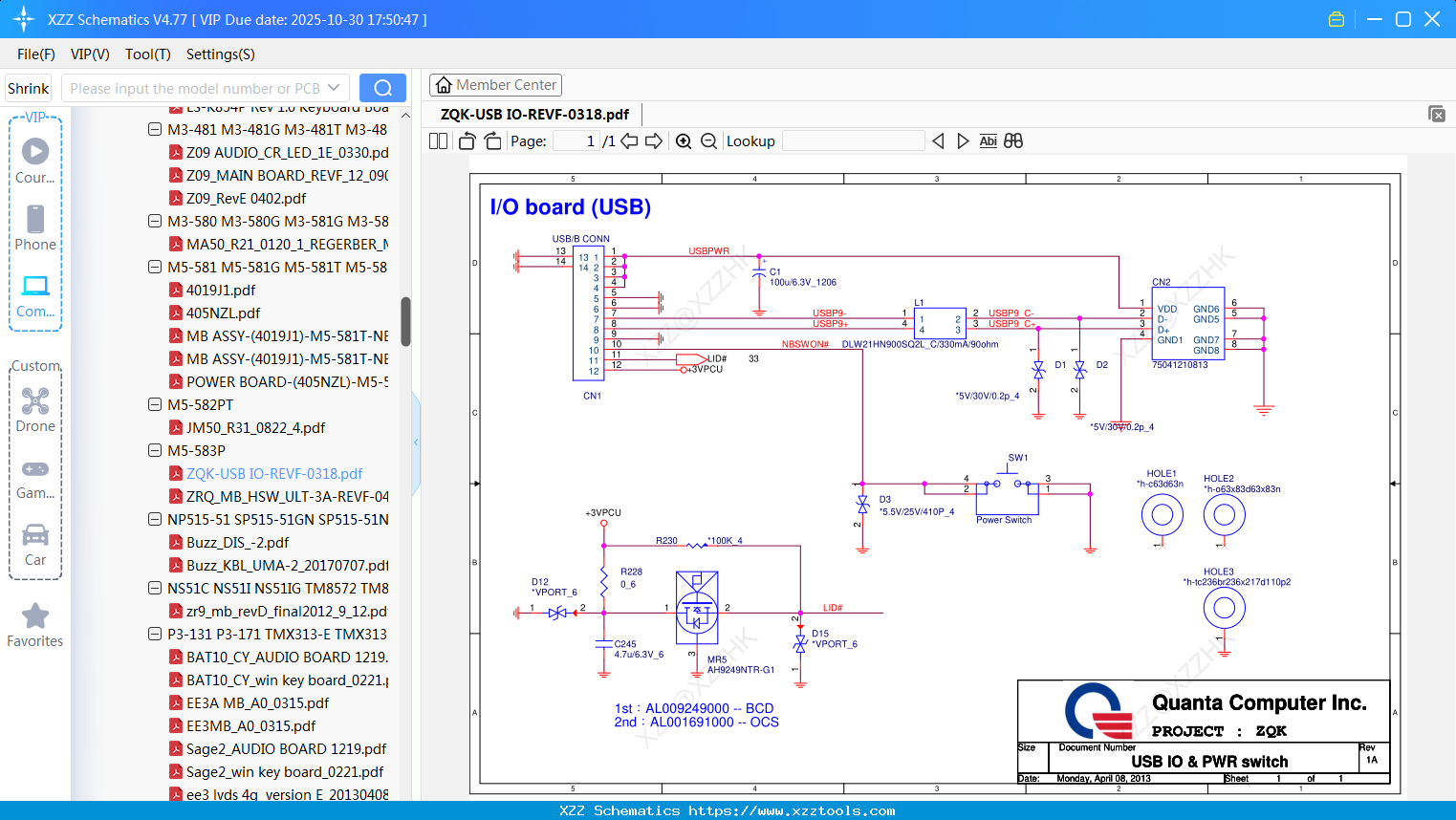Click the yellow bag icon in title bar
Screen dimensions: 1456x820
(1336, 19)
